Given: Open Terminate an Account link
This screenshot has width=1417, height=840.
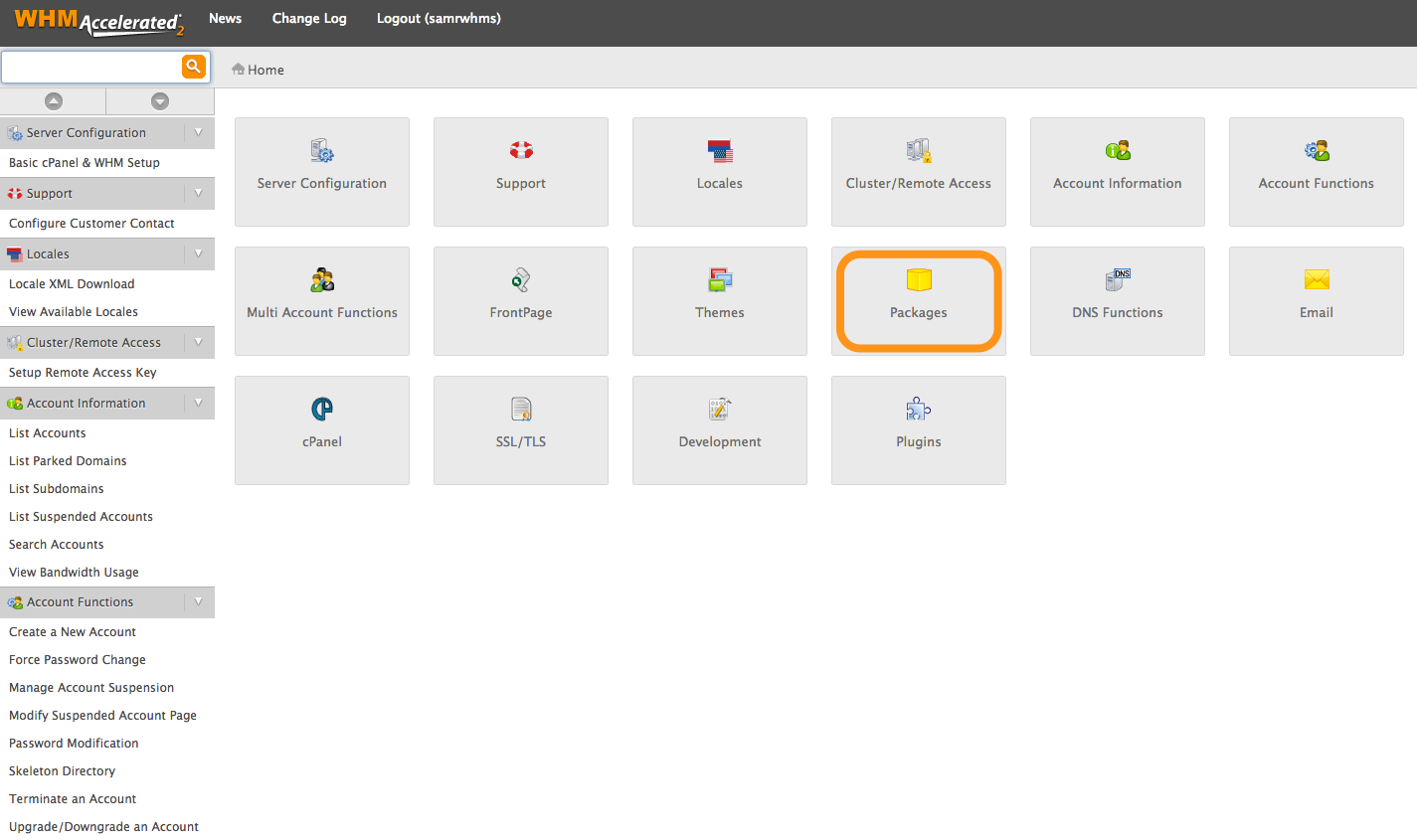Looking at the screenshot, I should click(x=73, y=799).
